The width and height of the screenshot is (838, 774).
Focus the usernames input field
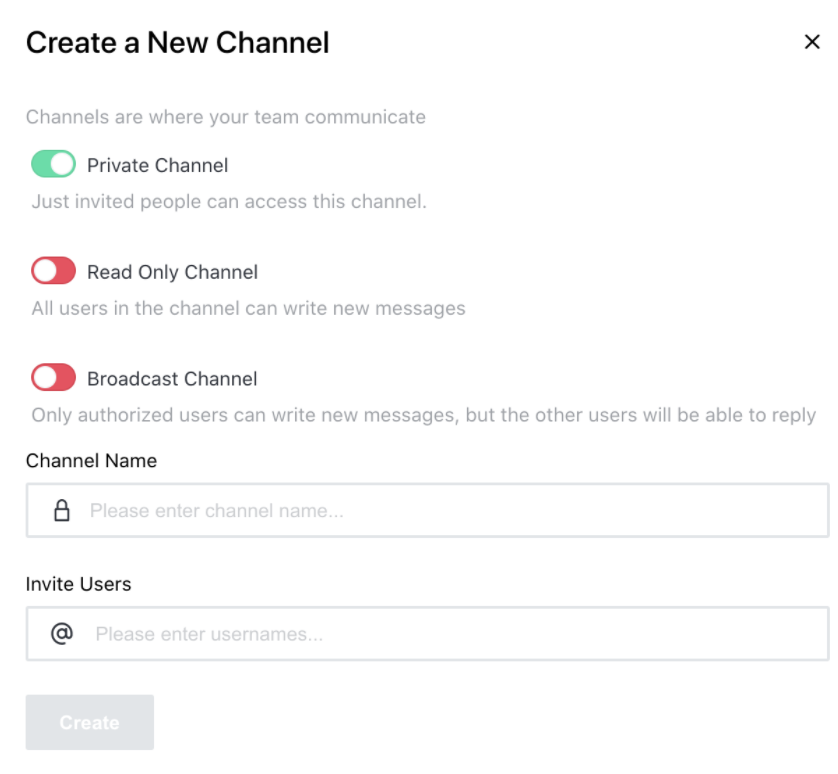tap(450, 634)
